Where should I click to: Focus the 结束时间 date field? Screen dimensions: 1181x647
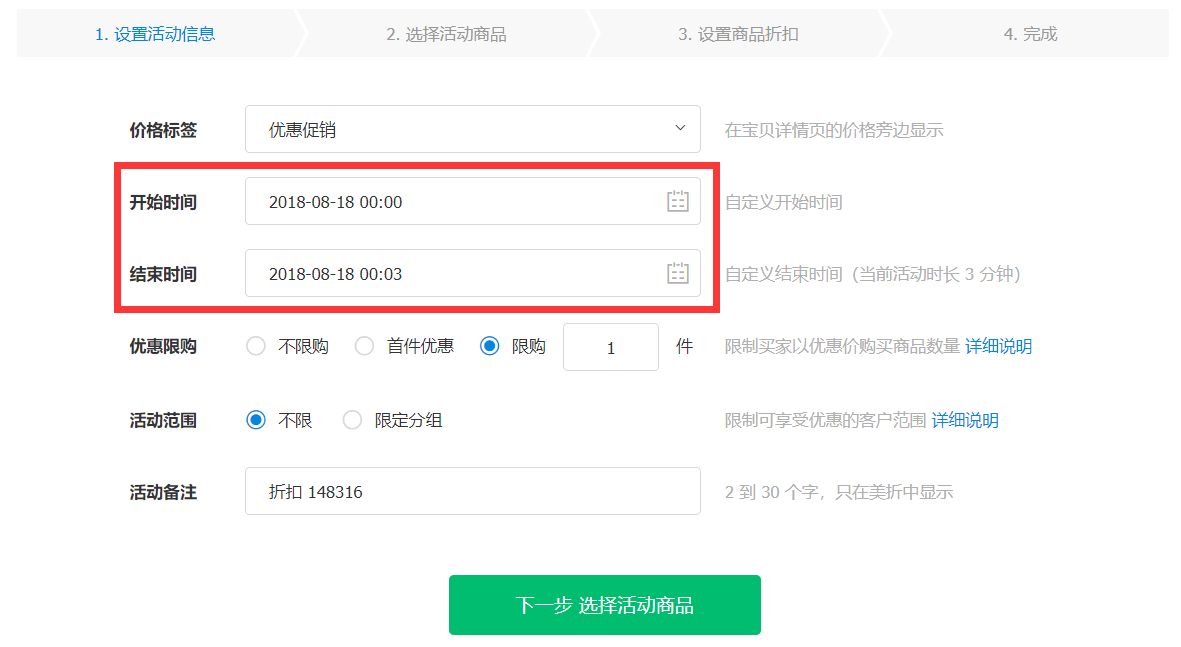472,273
